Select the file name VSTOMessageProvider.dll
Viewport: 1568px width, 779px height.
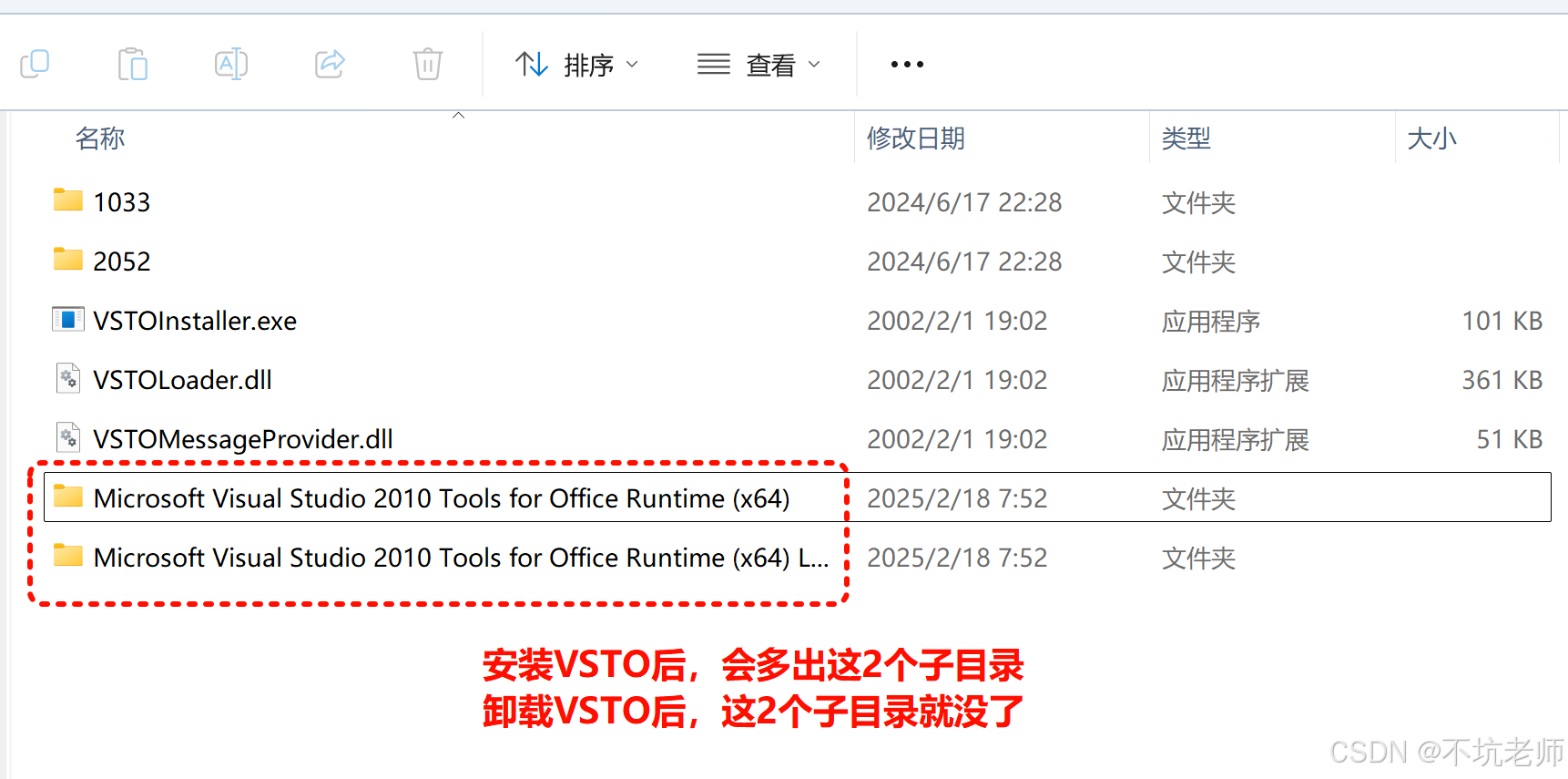(x=244, y=439)
